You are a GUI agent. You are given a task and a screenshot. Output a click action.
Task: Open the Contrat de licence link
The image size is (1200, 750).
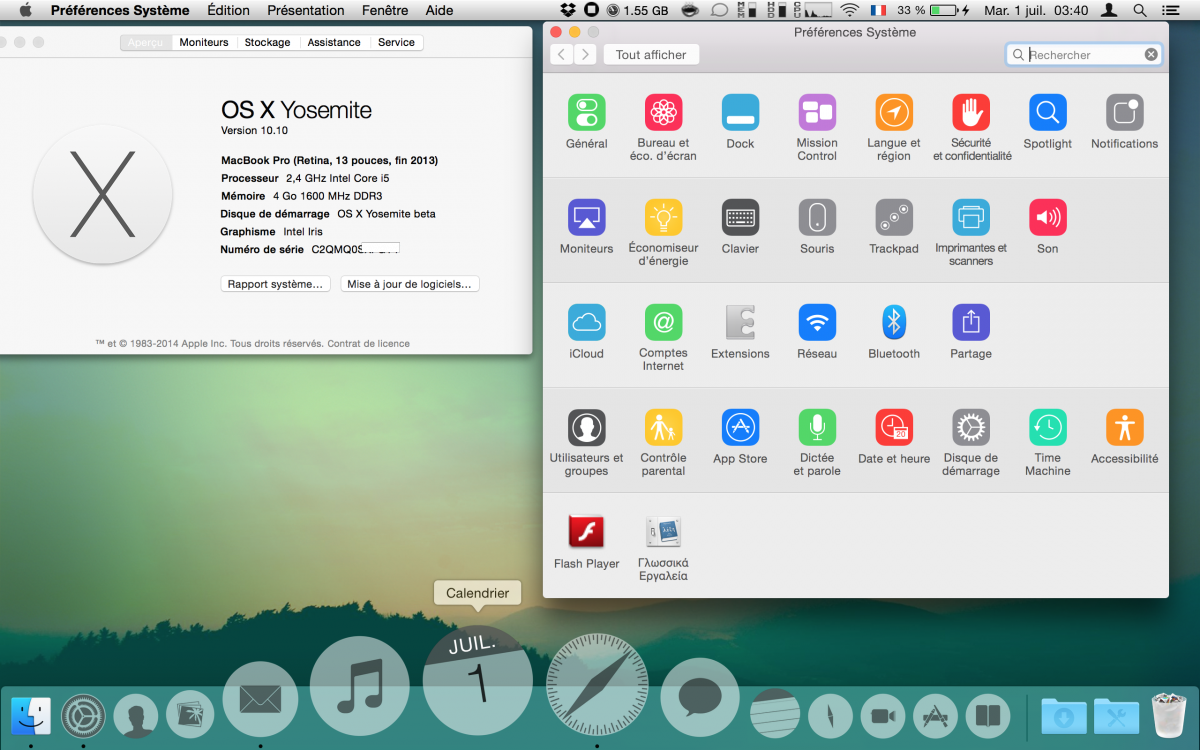pos(368,343)
